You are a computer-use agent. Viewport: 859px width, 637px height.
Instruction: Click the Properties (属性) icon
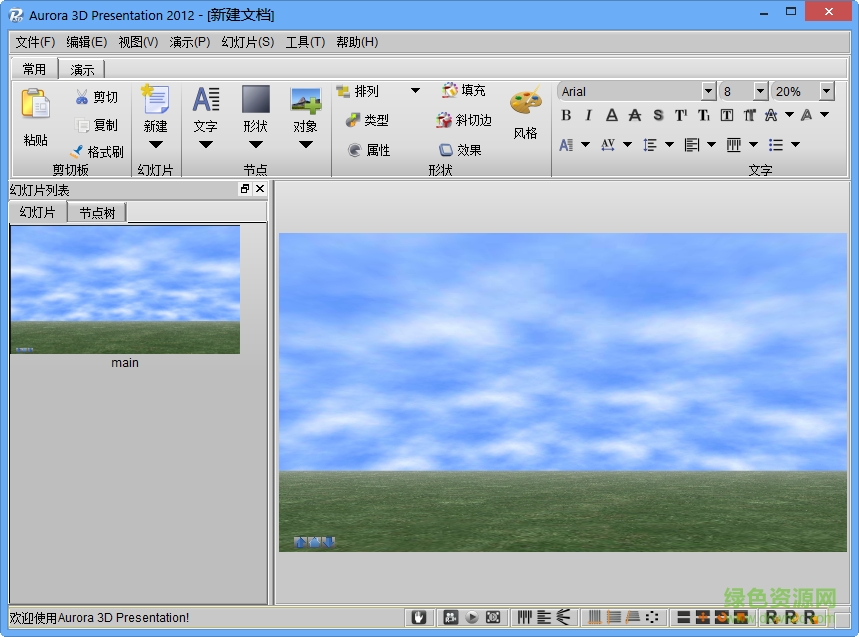click(x=370, y=150)
